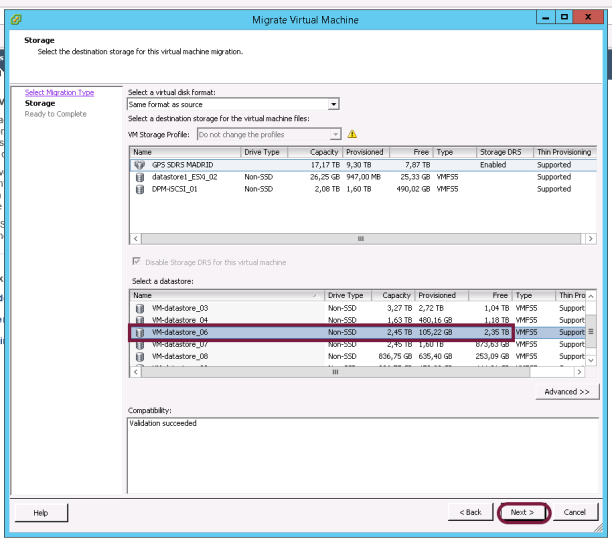The width and height of the screenshot is (612, 543).
Task: Click the VM-datastore_06 datastore icon
Action: (x=140, y=332)
